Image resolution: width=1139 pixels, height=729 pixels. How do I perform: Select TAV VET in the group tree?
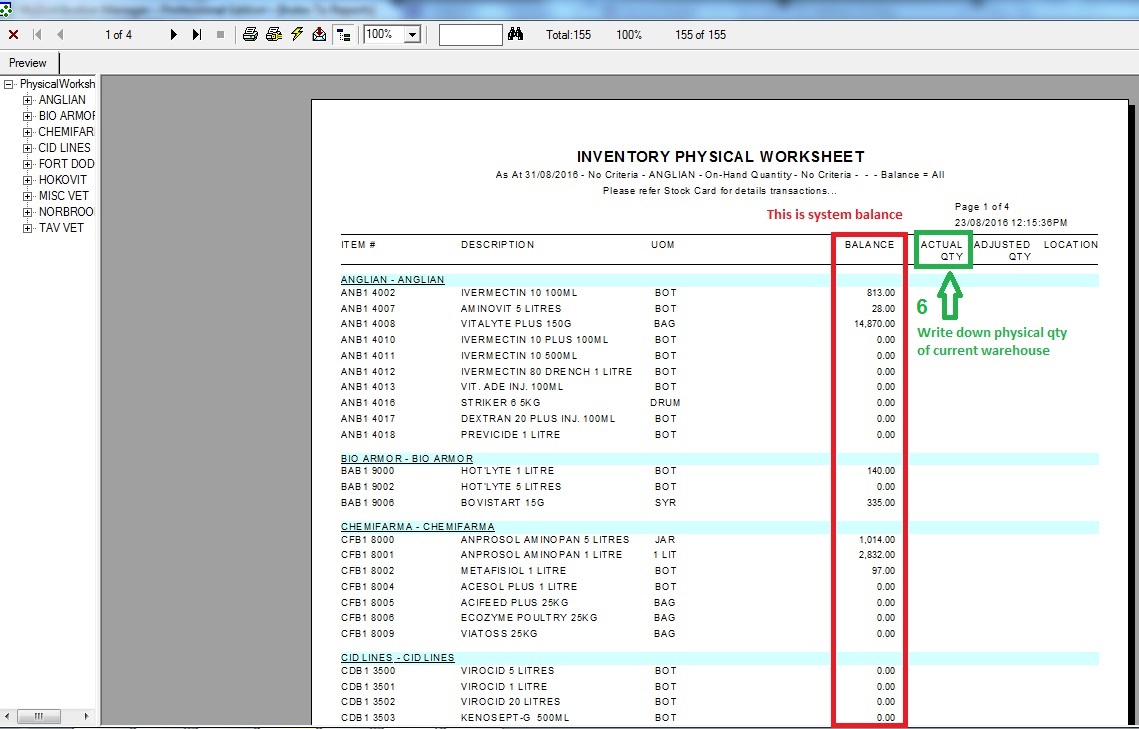[x=61, y=228]
